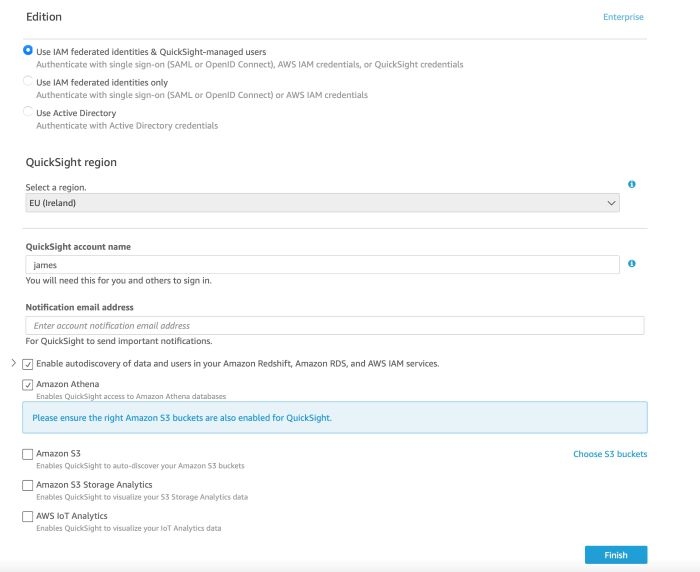Click the Finish button
This screenshot has width=700, height=572.
(616, 555)
